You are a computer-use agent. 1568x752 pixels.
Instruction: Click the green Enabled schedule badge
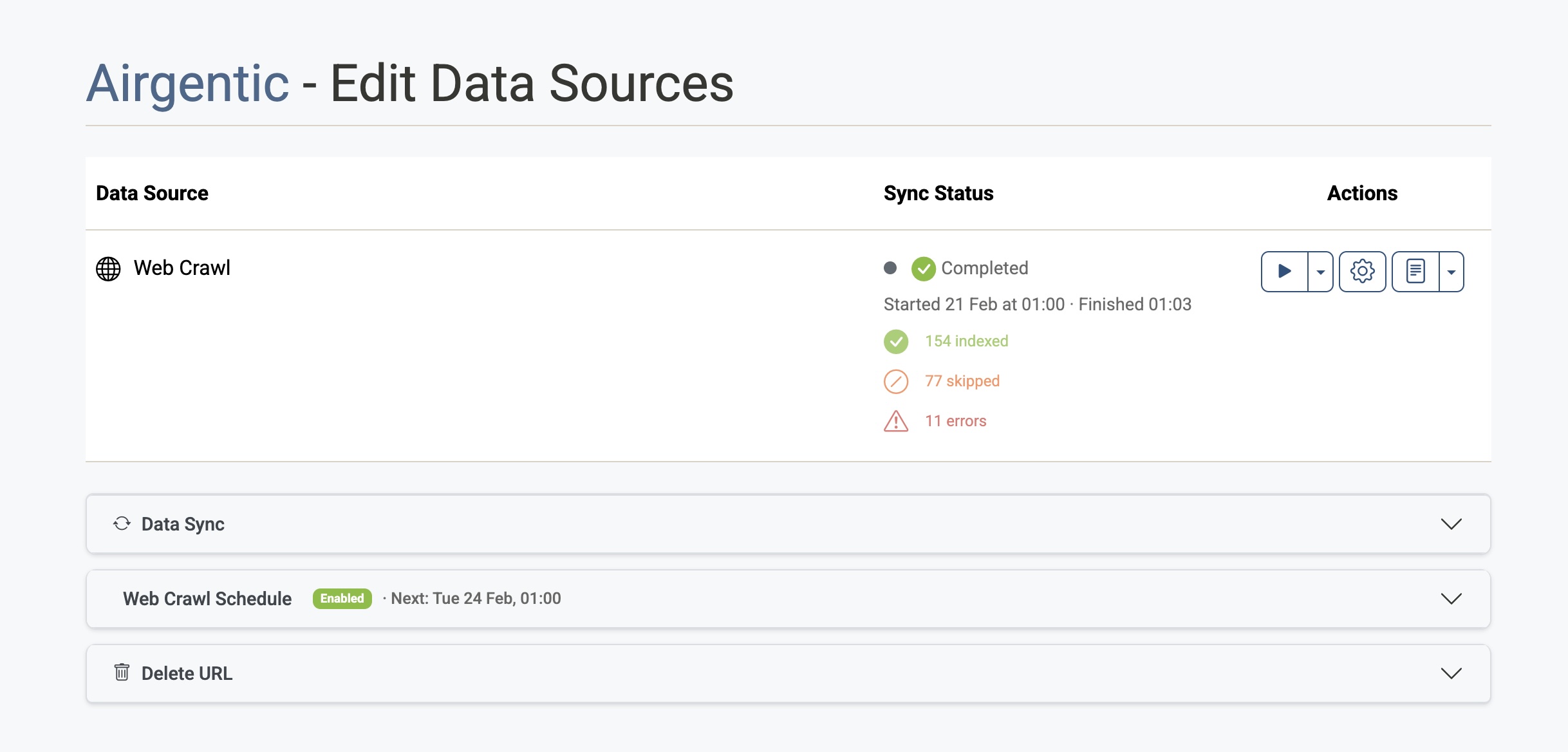click(x=342, y=599)
